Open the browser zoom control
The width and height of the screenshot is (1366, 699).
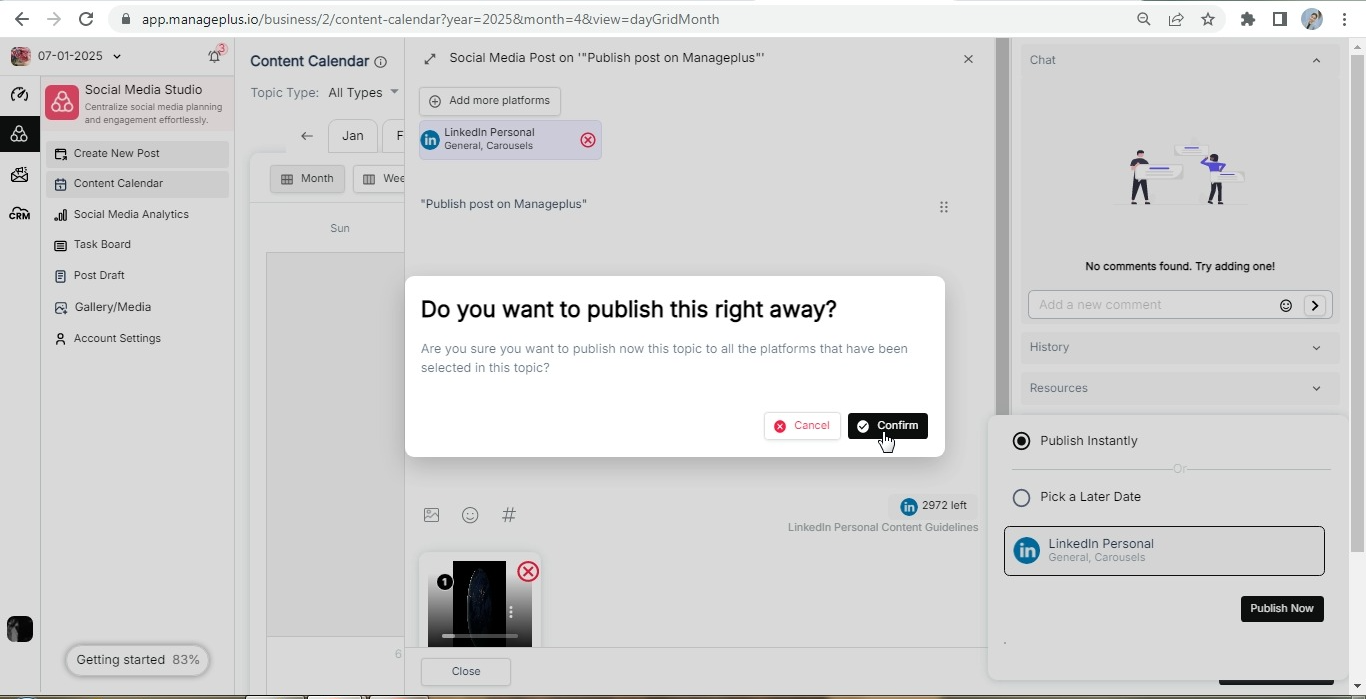(x=1144, y=19)
